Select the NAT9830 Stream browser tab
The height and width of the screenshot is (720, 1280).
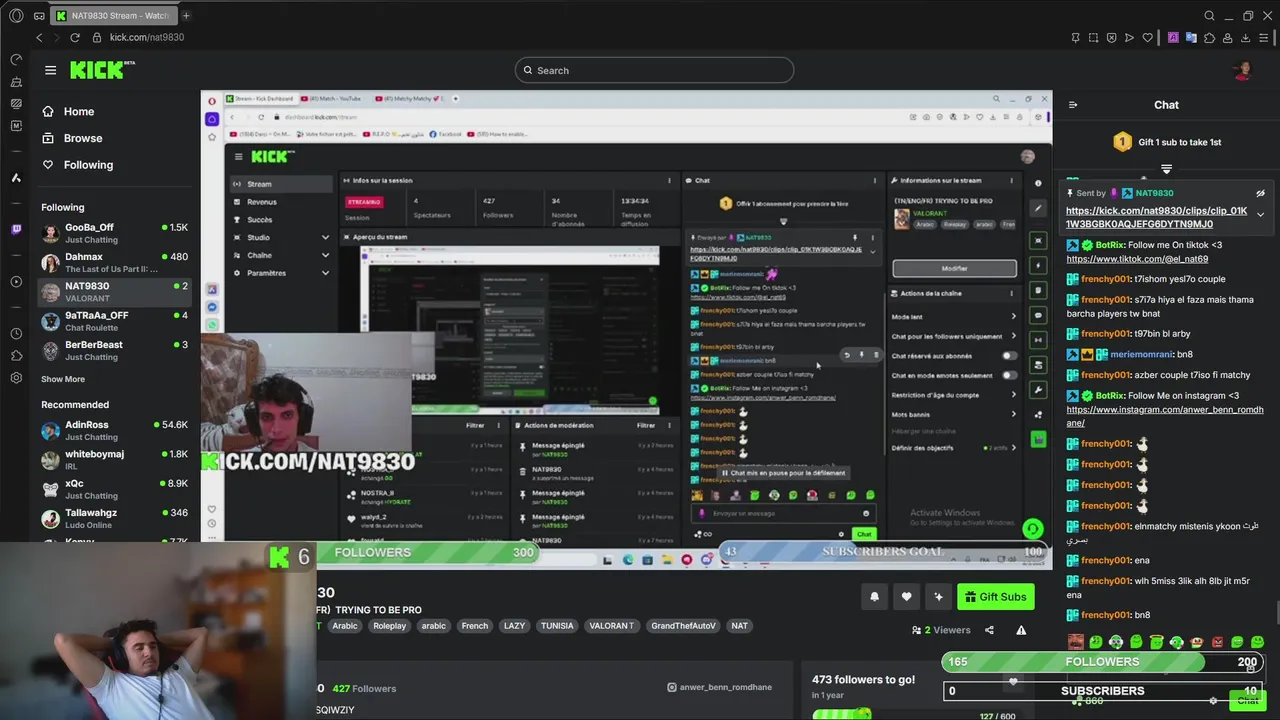click(112, 15)
